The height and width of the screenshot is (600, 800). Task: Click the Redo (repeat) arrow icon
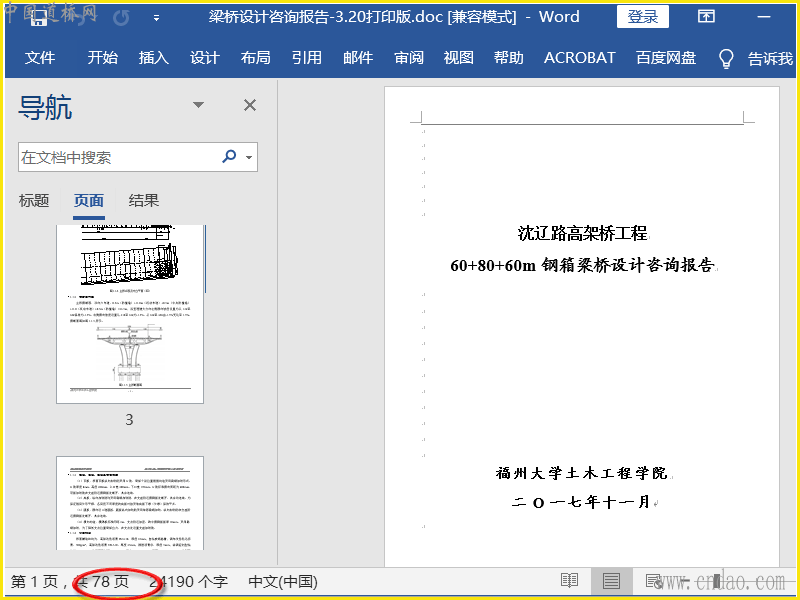click(121, 18)
